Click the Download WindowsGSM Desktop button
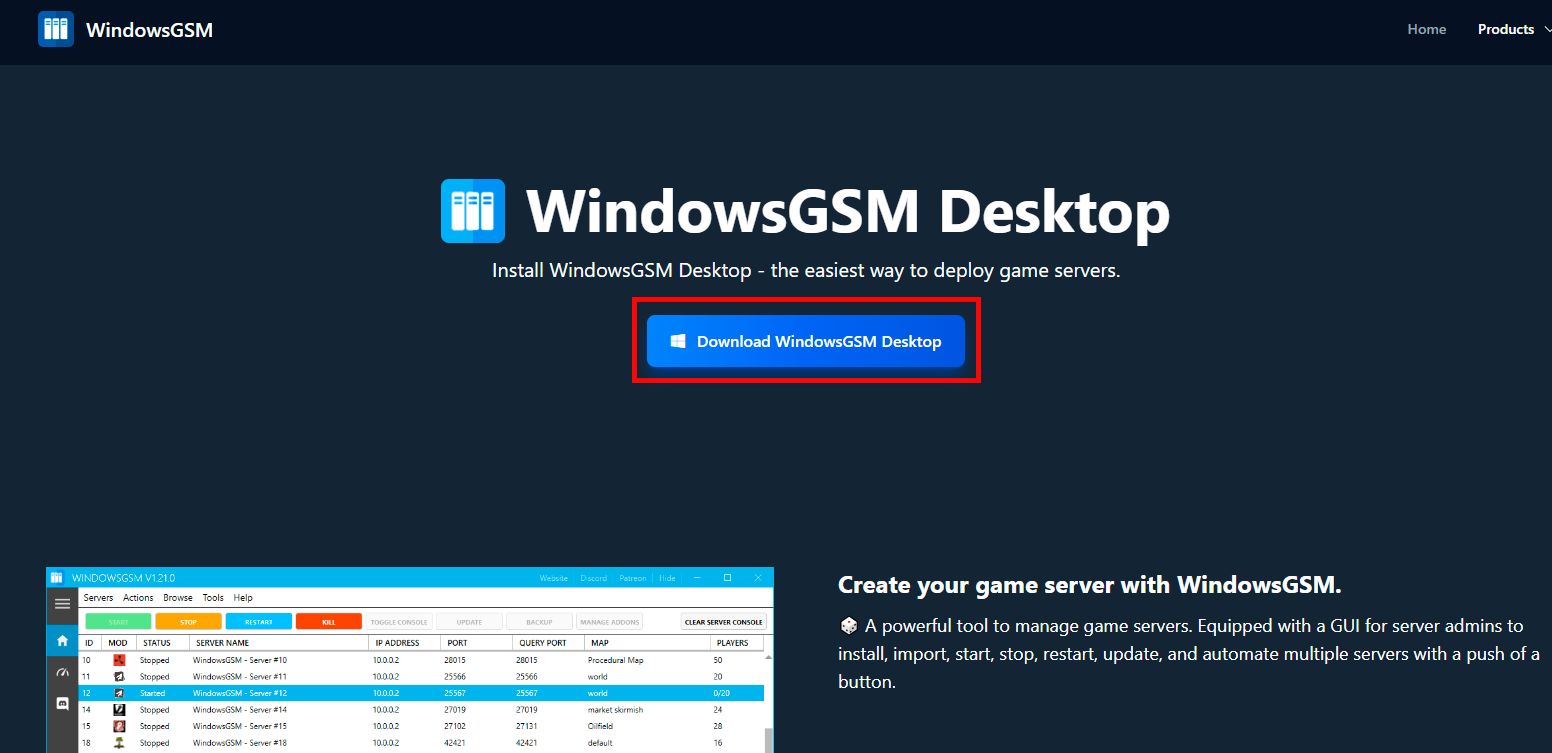This screenshot has height=753, width=1552. pyautogui.click(x=806, y=341)
